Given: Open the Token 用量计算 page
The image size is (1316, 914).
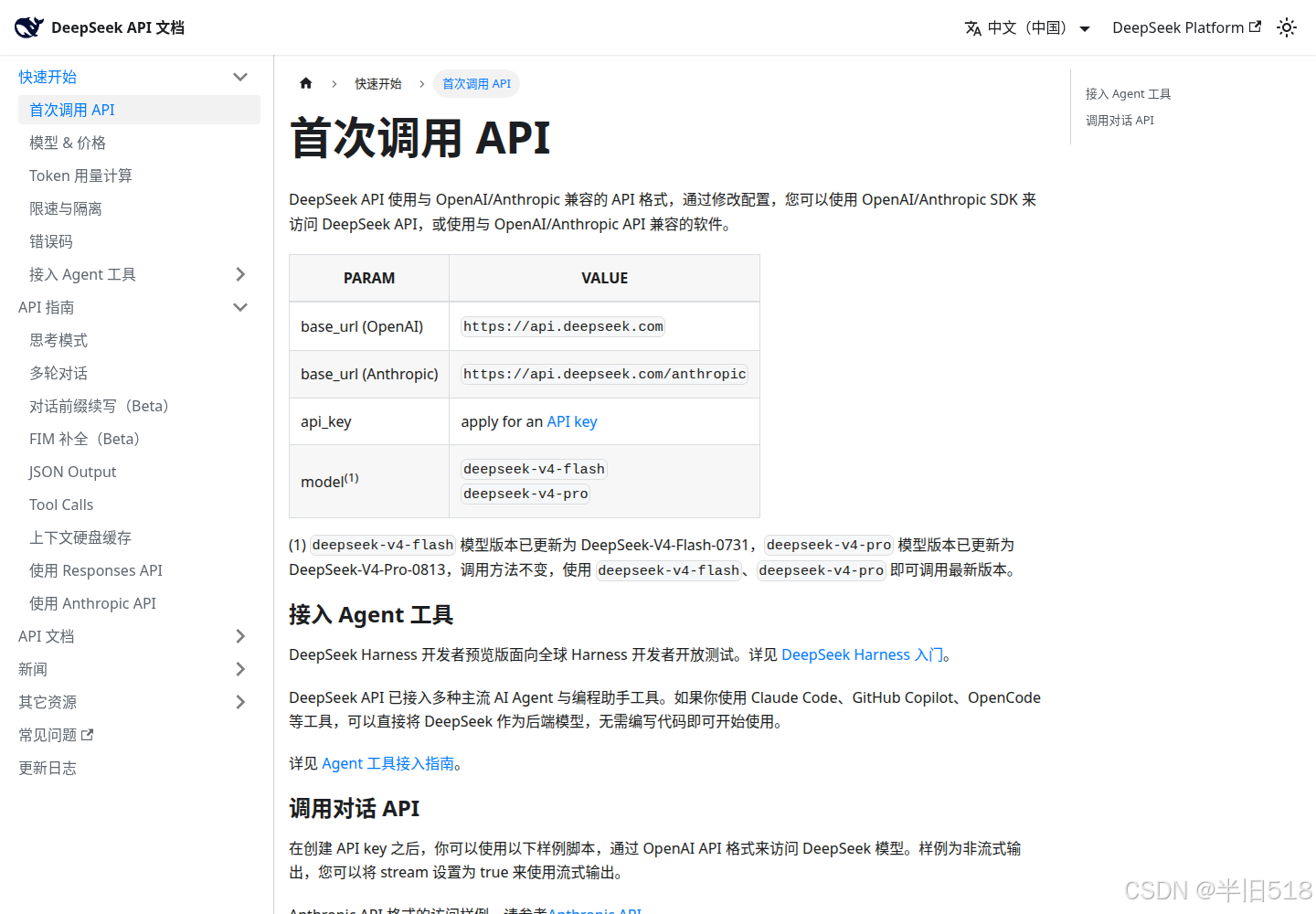Looking at the screenshot, I should (x=139, y=175).
